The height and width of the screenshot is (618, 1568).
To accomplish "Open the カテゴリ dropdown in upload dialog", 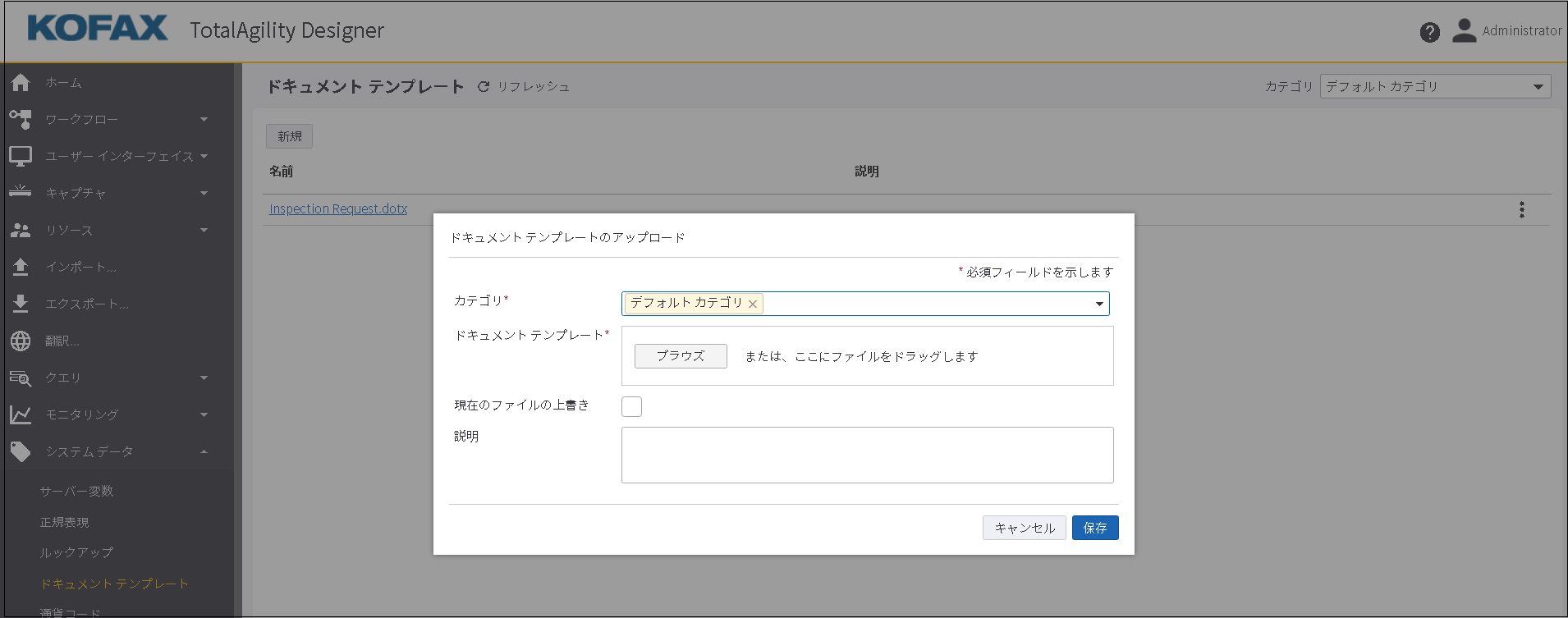I will pos(1099,304).
